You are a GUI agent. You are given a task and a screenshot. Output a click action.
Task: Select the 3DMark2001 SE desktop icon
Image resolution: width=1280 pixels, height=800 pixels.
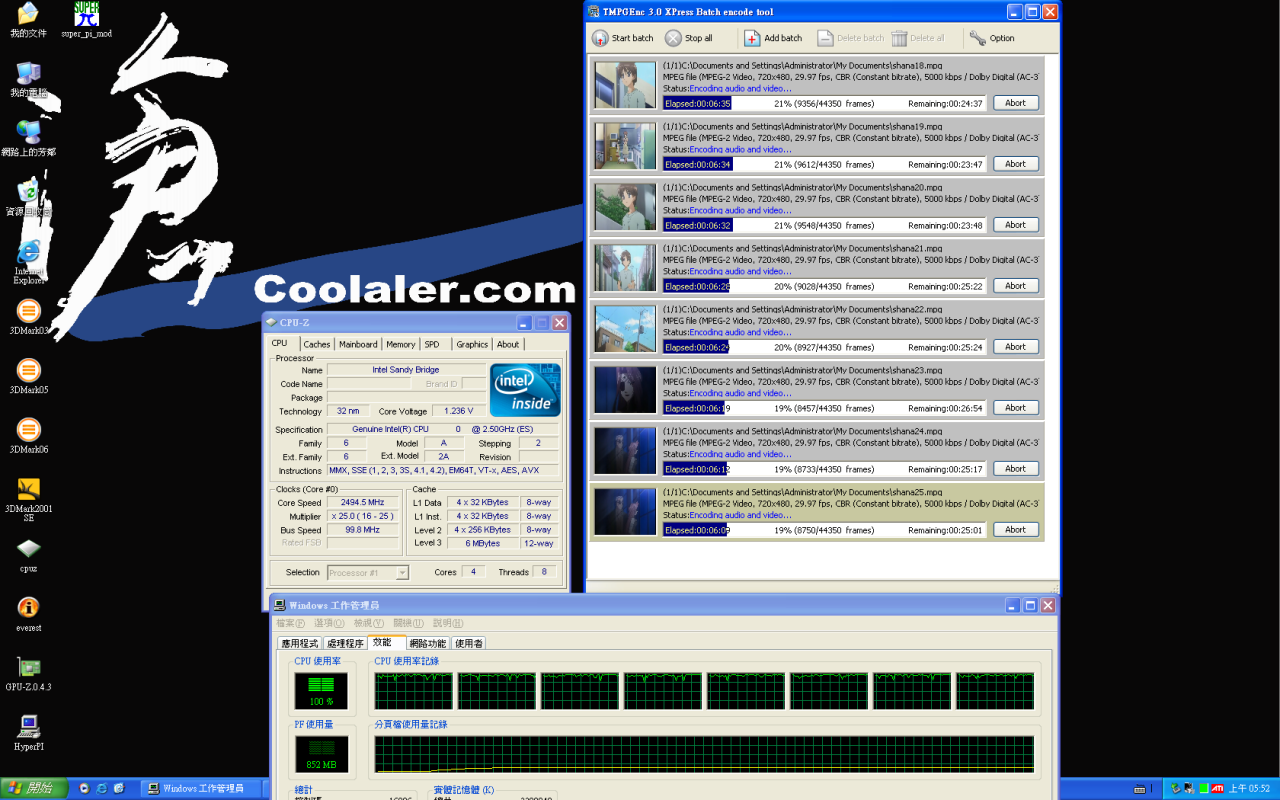click(29, 499)
